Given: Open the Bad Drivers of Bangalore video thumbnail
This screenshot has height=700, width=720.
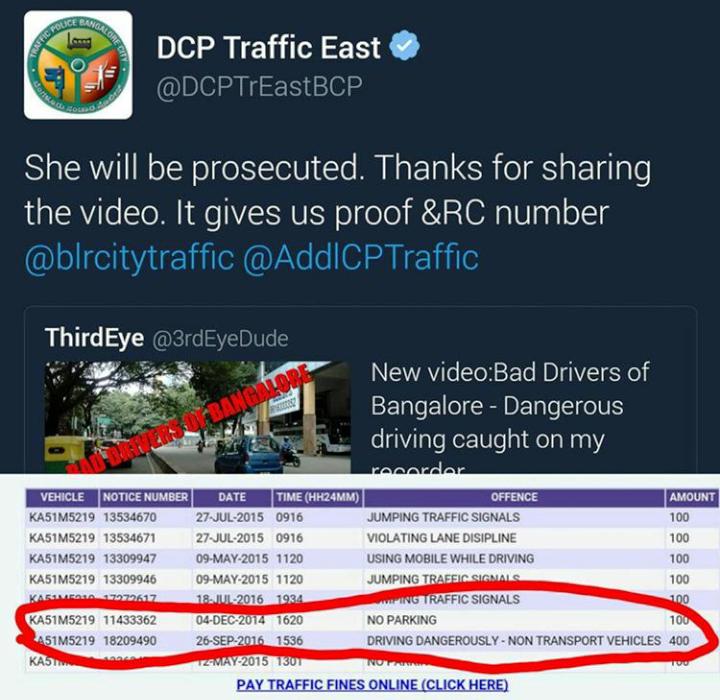Looking at the screenshot, I should coord(198,417).
